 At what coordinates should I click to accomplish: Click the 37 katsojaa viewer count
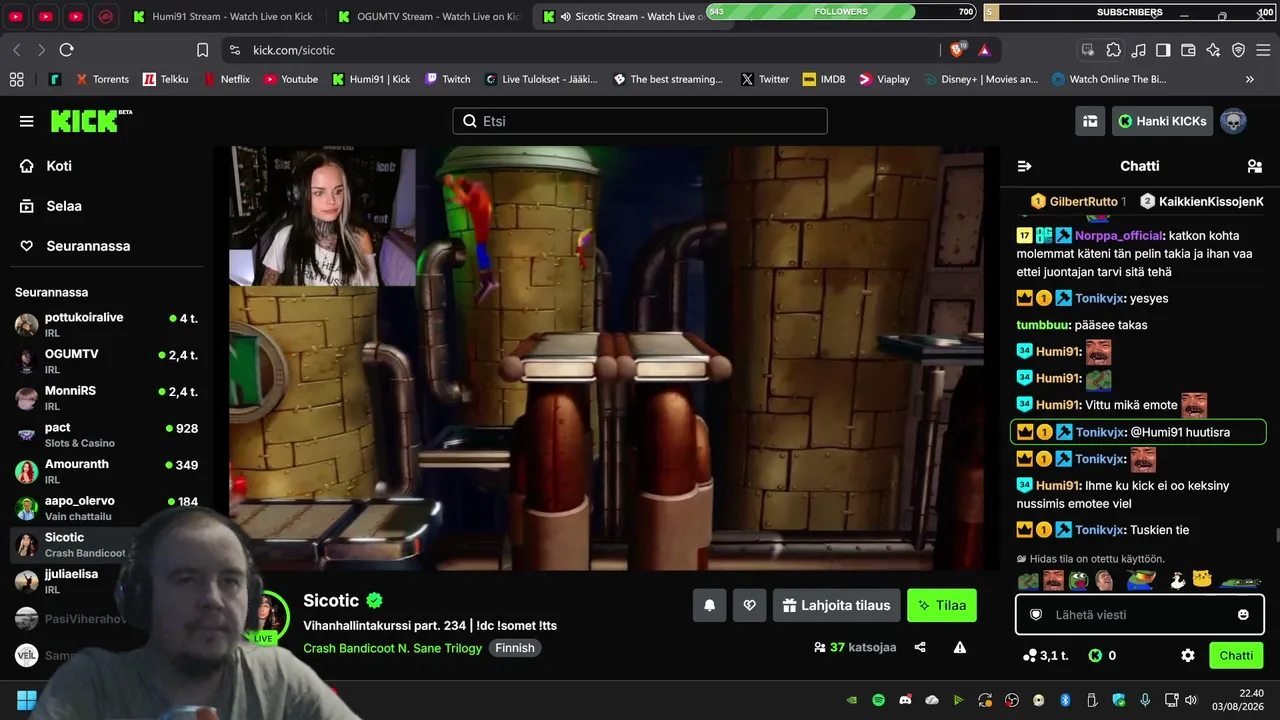(857, 648)
